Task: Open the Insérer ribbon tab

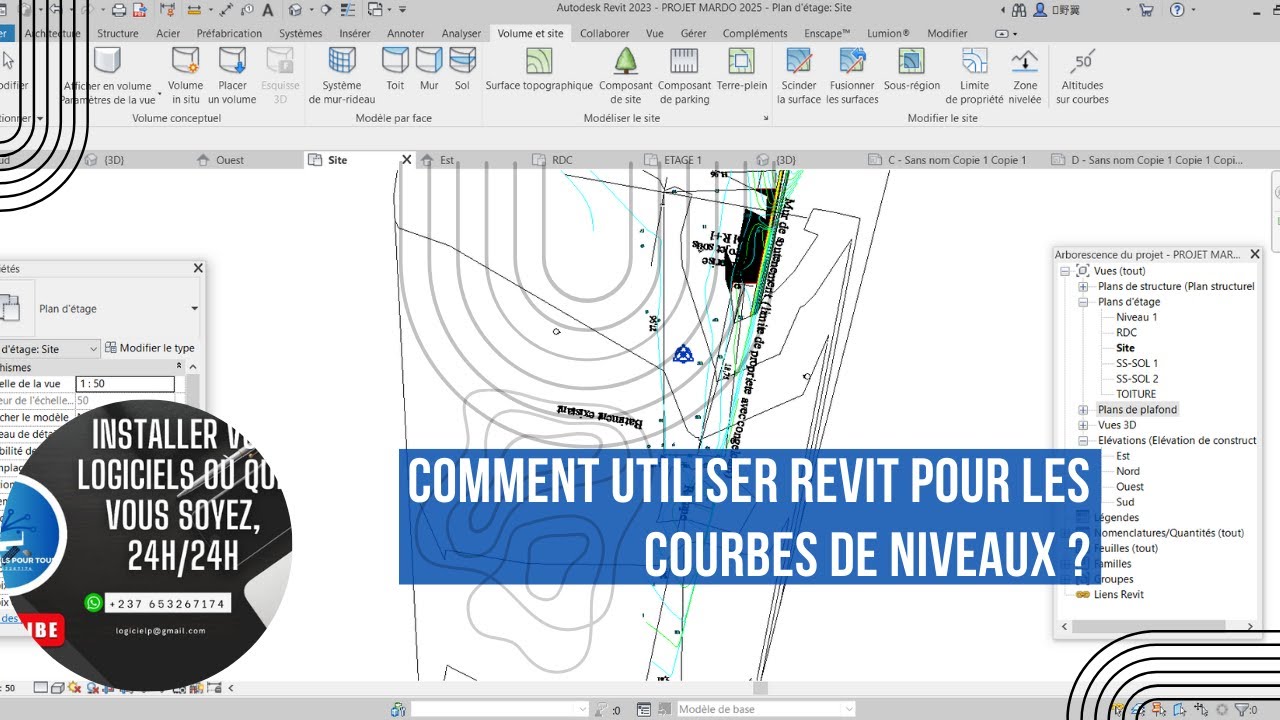Action: tap(355, 33)
